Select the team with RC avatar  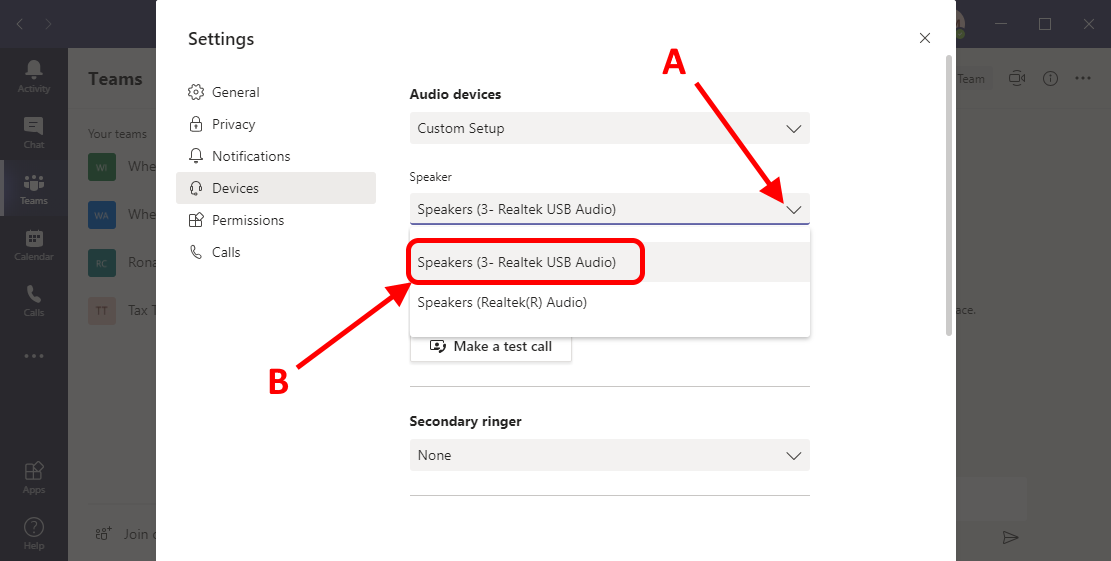coord(101,263)
